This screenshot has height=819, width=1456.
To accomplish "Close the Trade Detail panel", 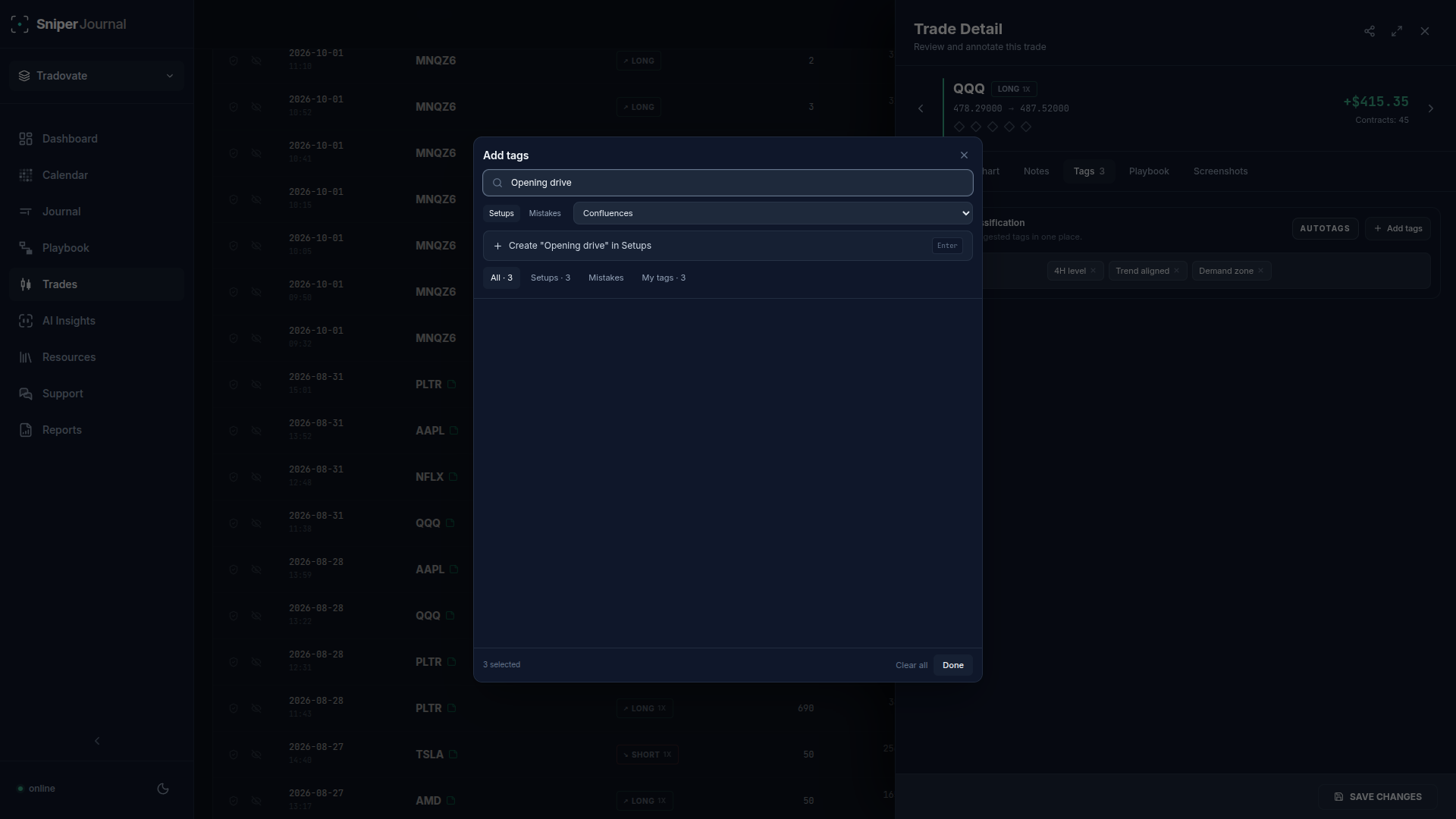I will click(1425, 31).
